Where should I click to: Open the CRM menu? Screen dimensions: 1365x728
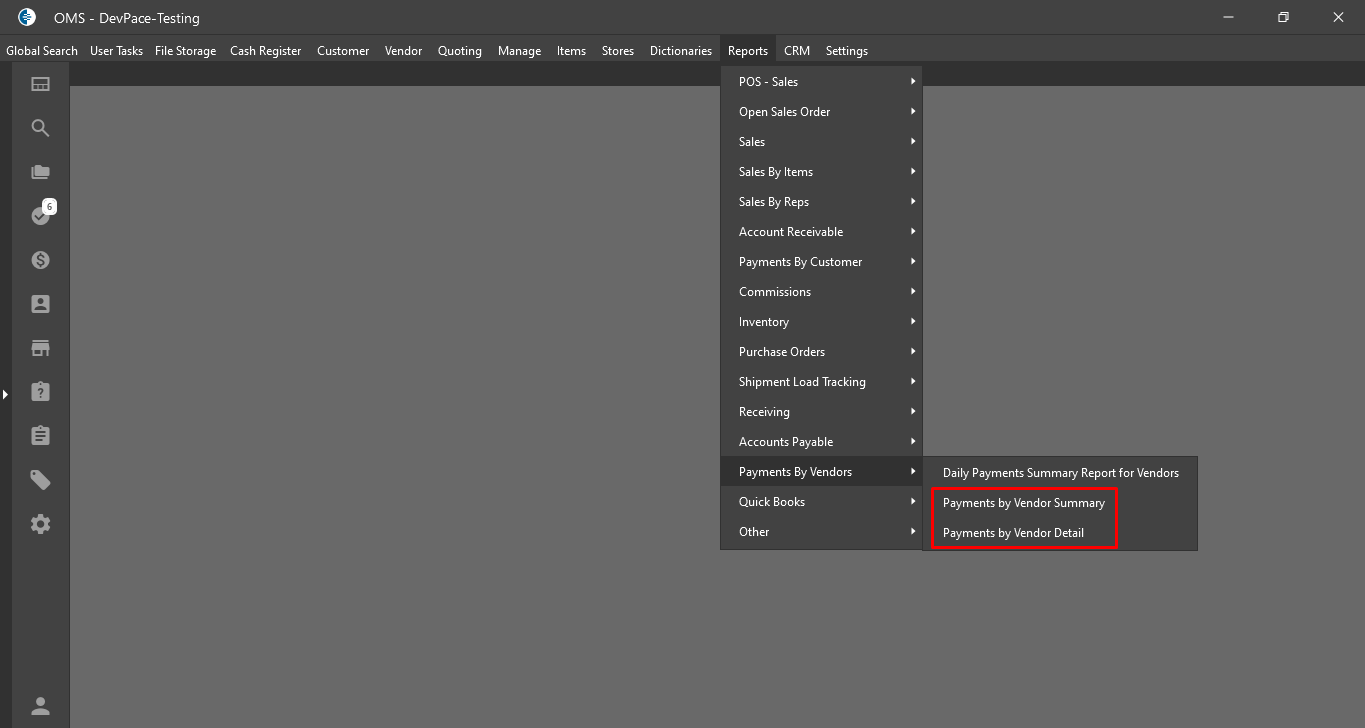click(796, 51)
